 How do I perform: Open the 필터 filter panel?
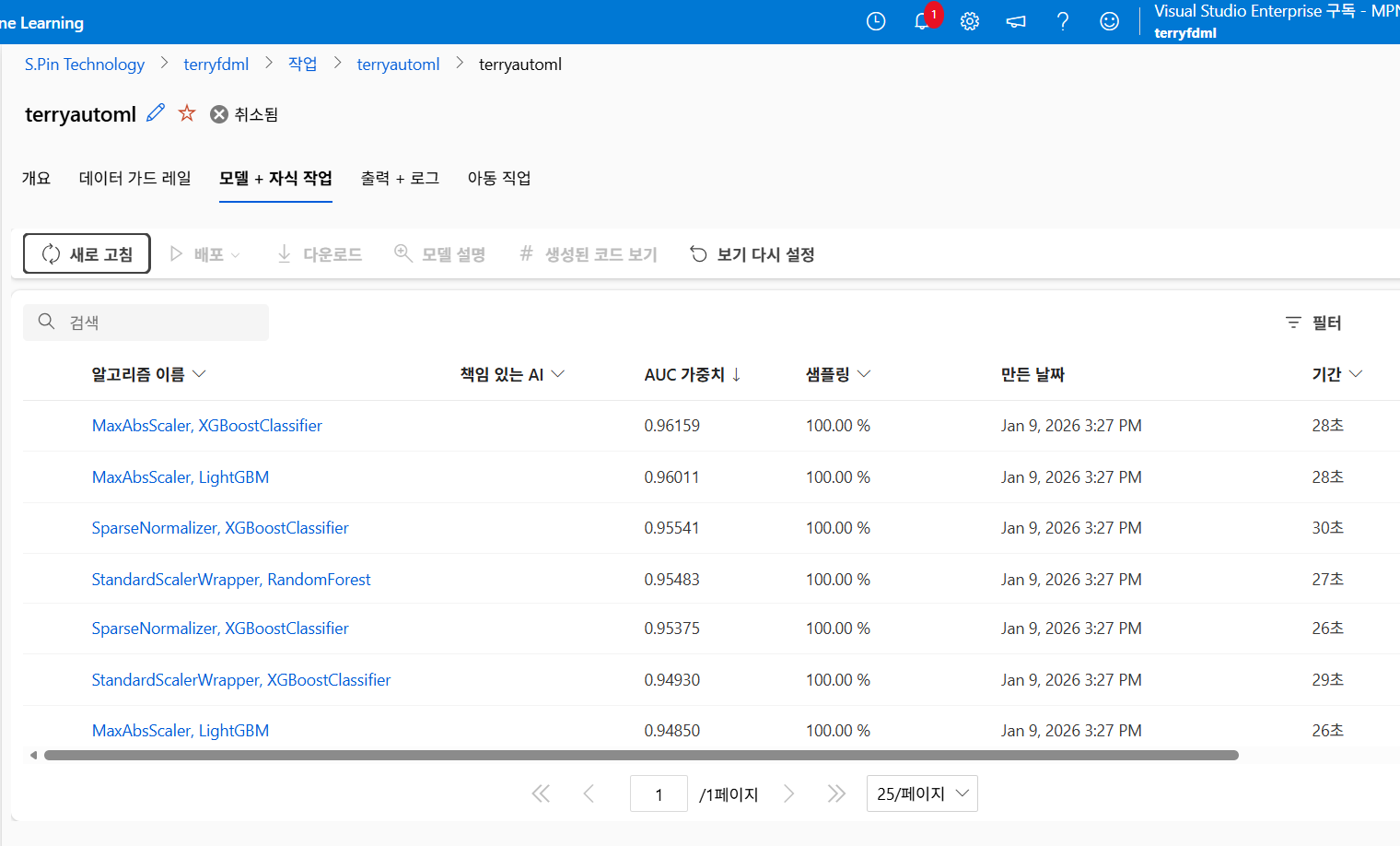tap(1313, 323)
